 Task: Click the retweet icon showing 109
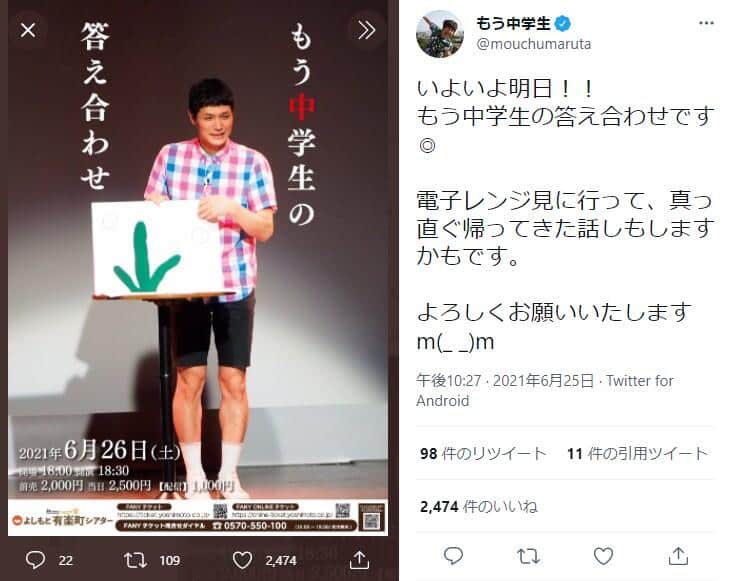[x=135, y=560]
